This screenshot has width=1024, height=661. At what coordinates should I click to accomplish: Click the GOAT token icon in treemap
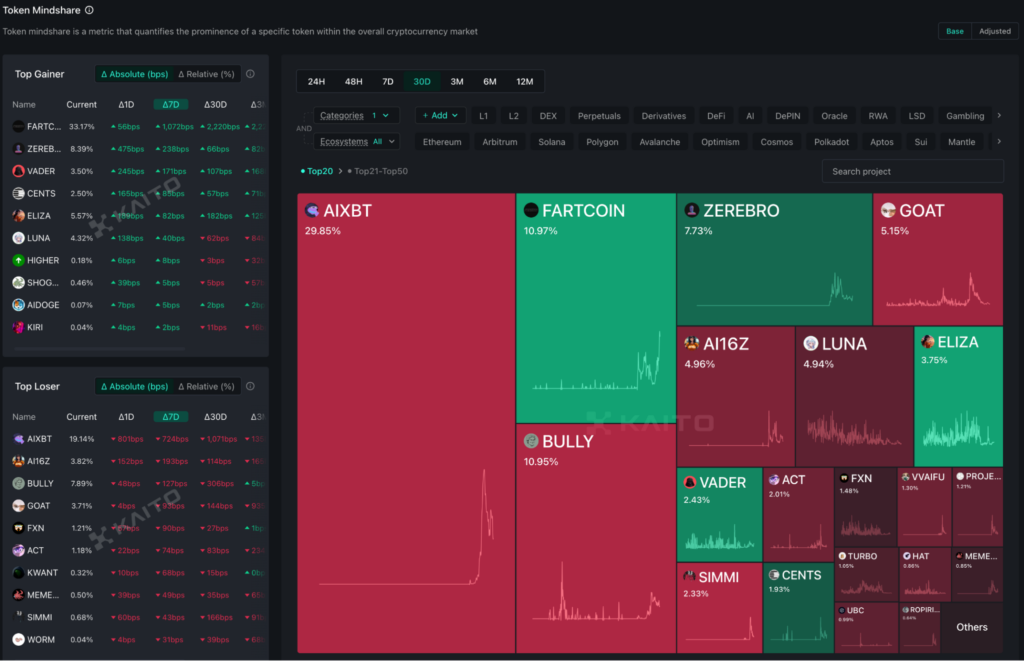pyautogui.click(x=888, y=210)
